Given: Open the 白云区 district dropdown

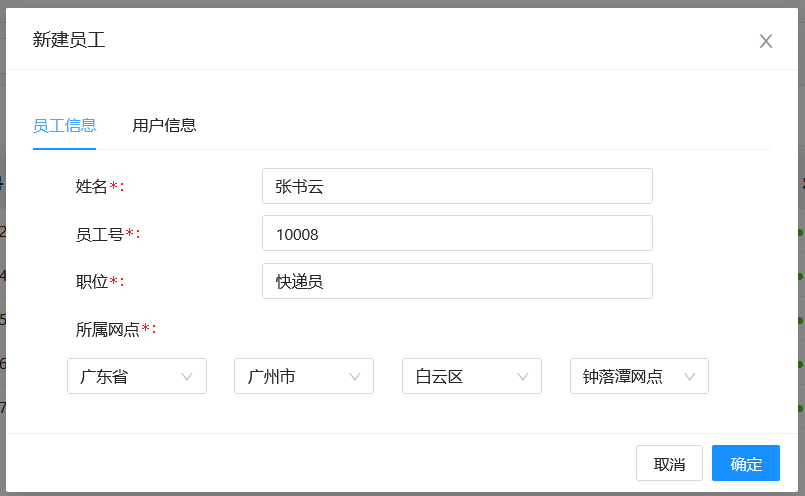Looking at the screenshot, I should tap(472, 376).
